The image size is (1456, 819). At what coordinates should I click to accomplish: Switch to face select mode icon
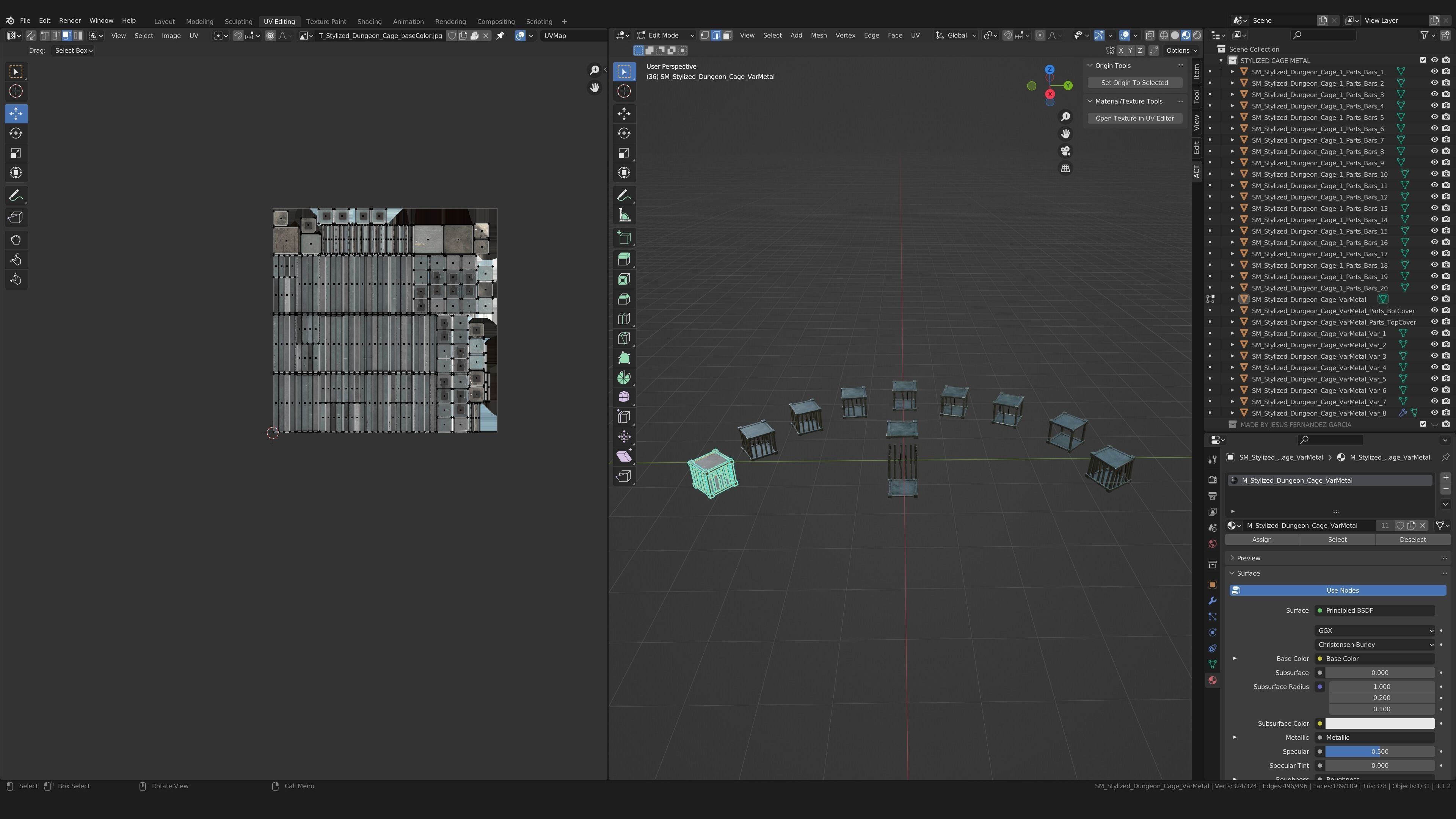coord(728,35)
